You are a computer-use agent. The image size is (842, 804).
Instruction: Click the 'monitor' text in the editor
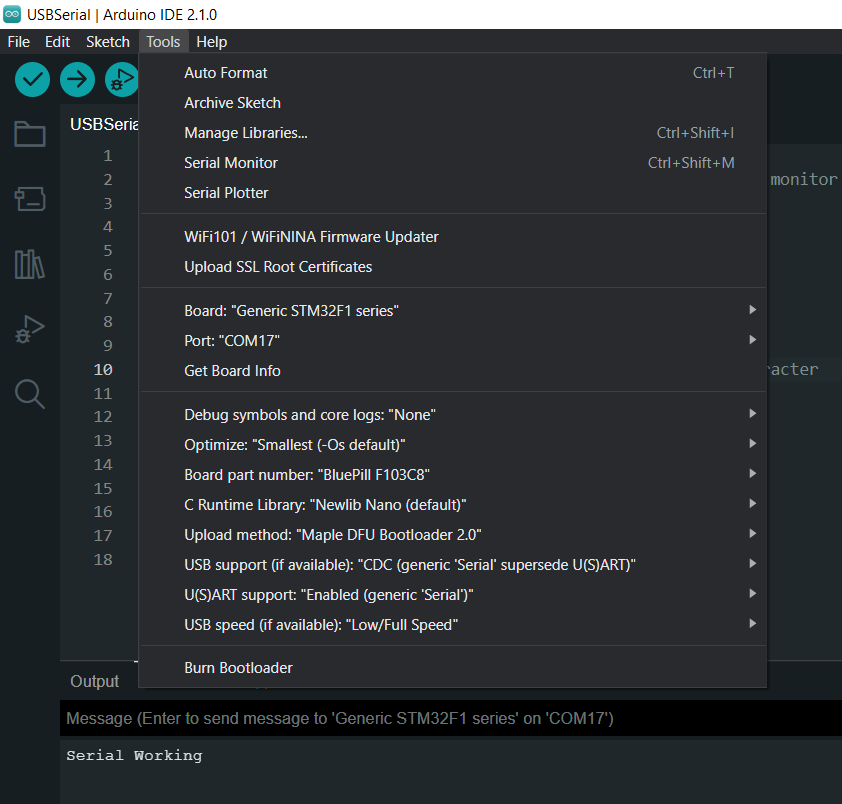[x=804, y=179]
